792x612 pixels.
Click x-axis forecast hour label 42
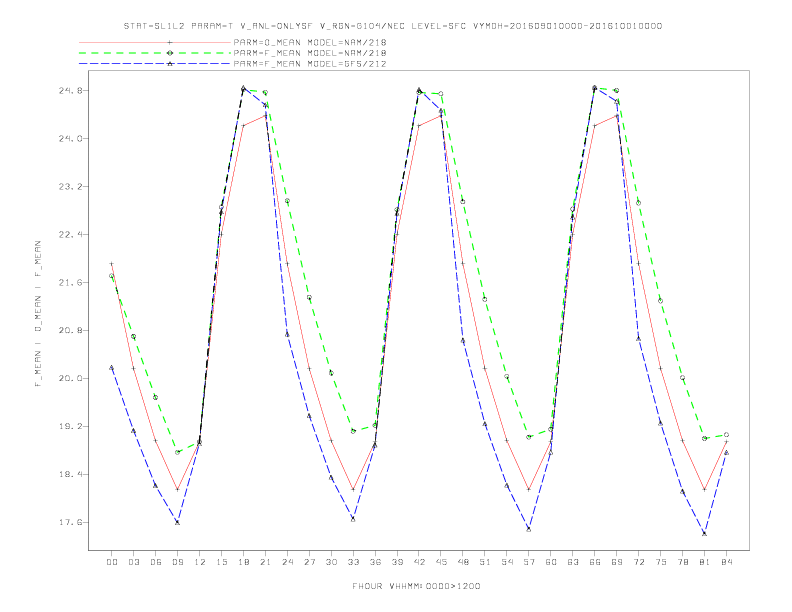[x=419, y=562]
